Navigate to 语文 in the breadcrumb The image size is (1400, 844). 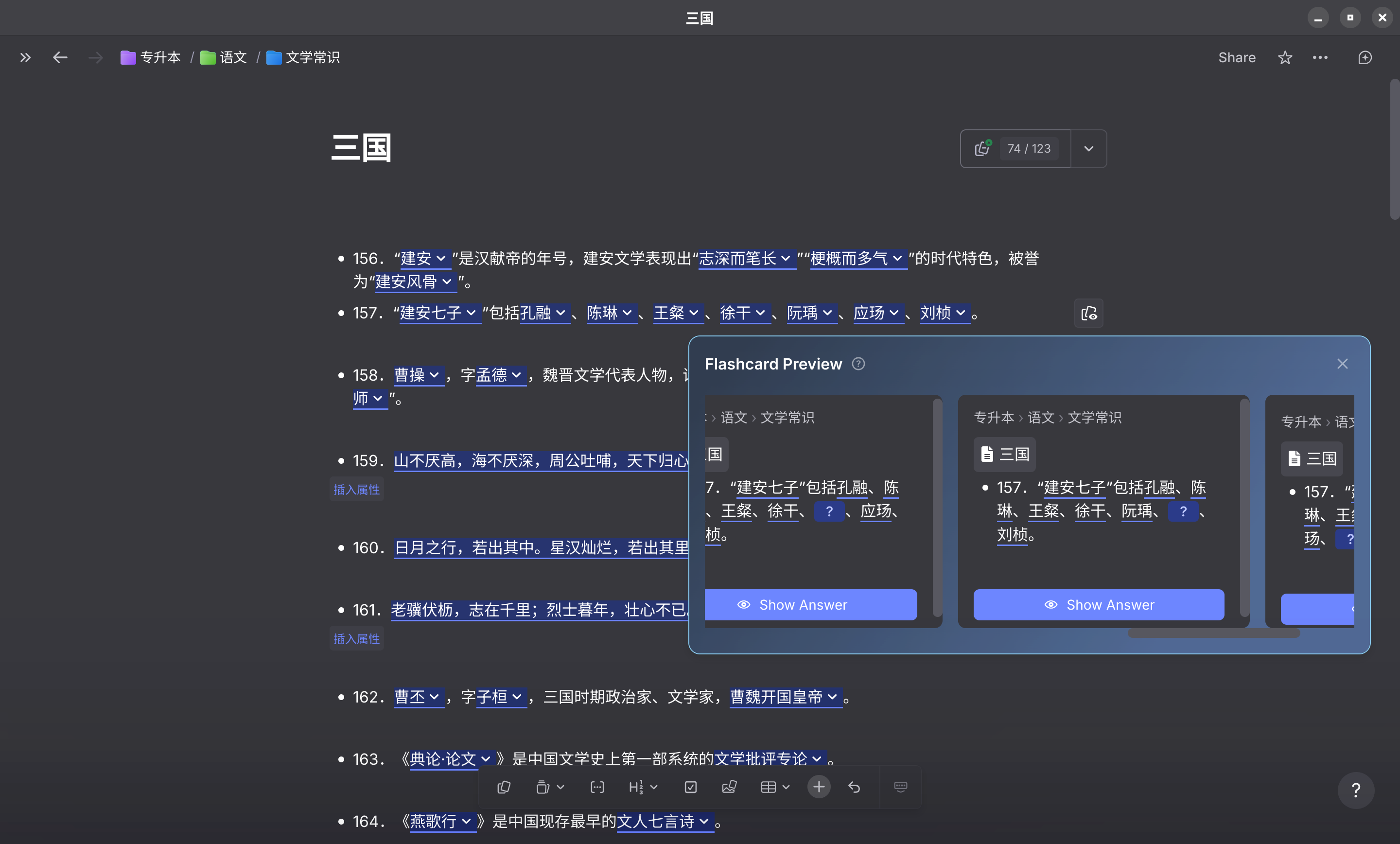(x=233, y=57)
